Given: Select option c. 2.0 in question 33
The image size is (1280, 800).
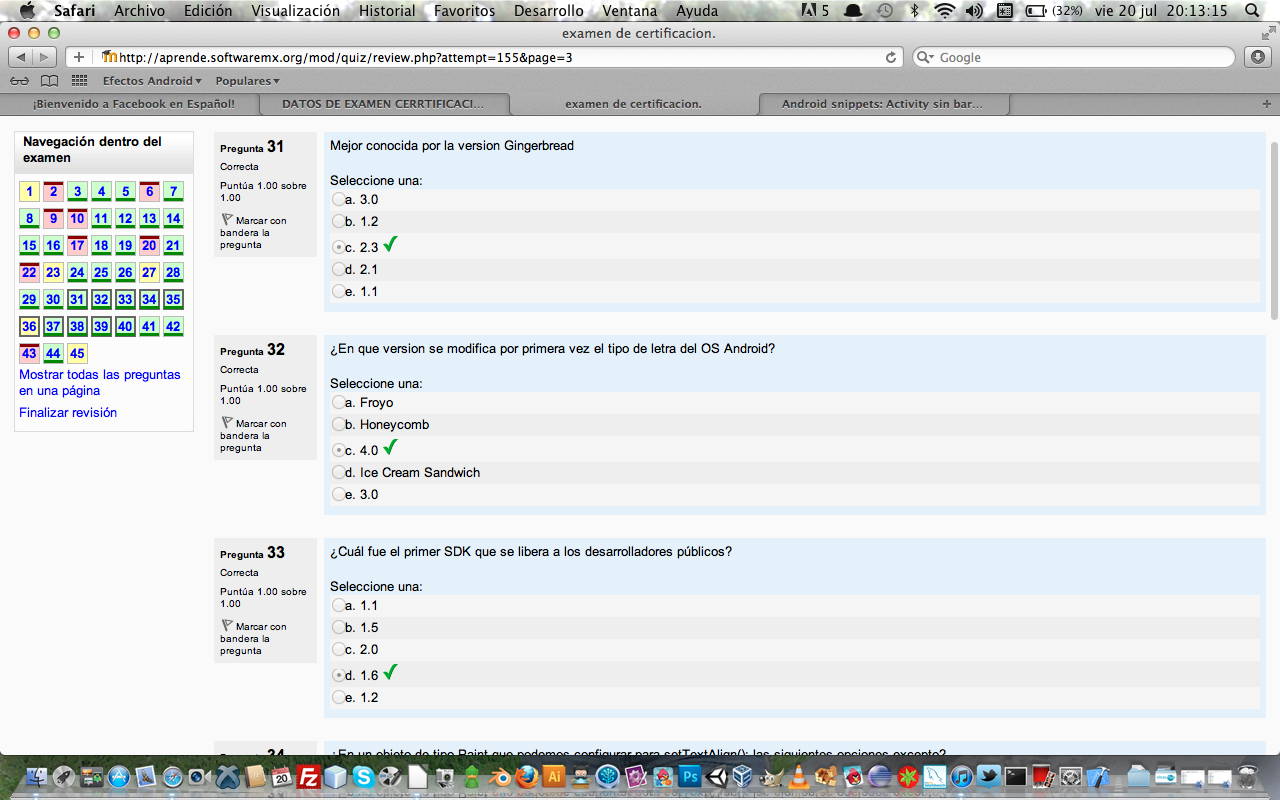Looking at the screenshot, I should [x=338, y=649].
